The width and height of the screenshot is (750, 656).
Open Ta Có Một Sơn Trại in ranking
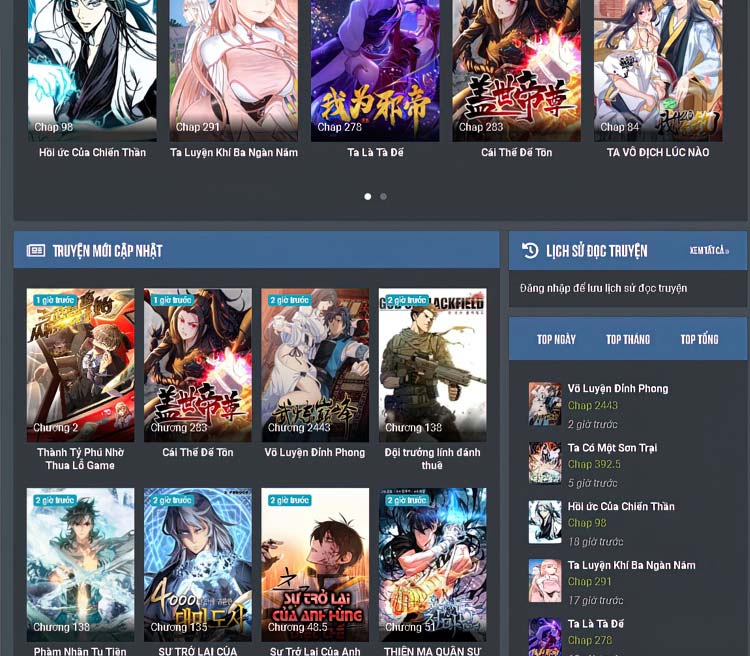(x=612, y=448)
